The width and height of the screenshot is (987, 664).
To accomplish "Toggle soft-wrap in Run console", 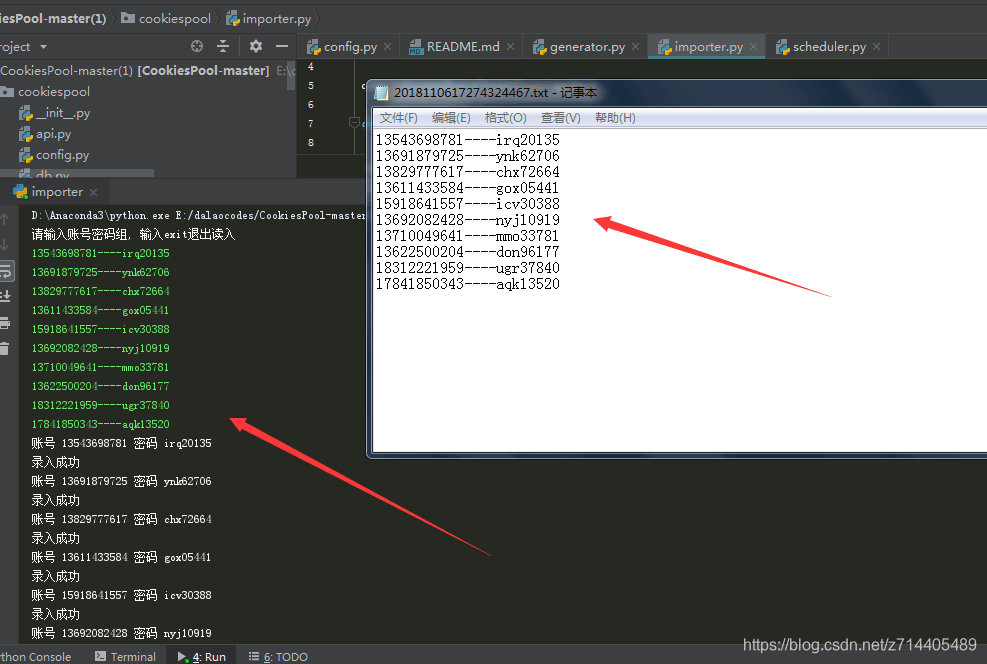I will 5,271.
